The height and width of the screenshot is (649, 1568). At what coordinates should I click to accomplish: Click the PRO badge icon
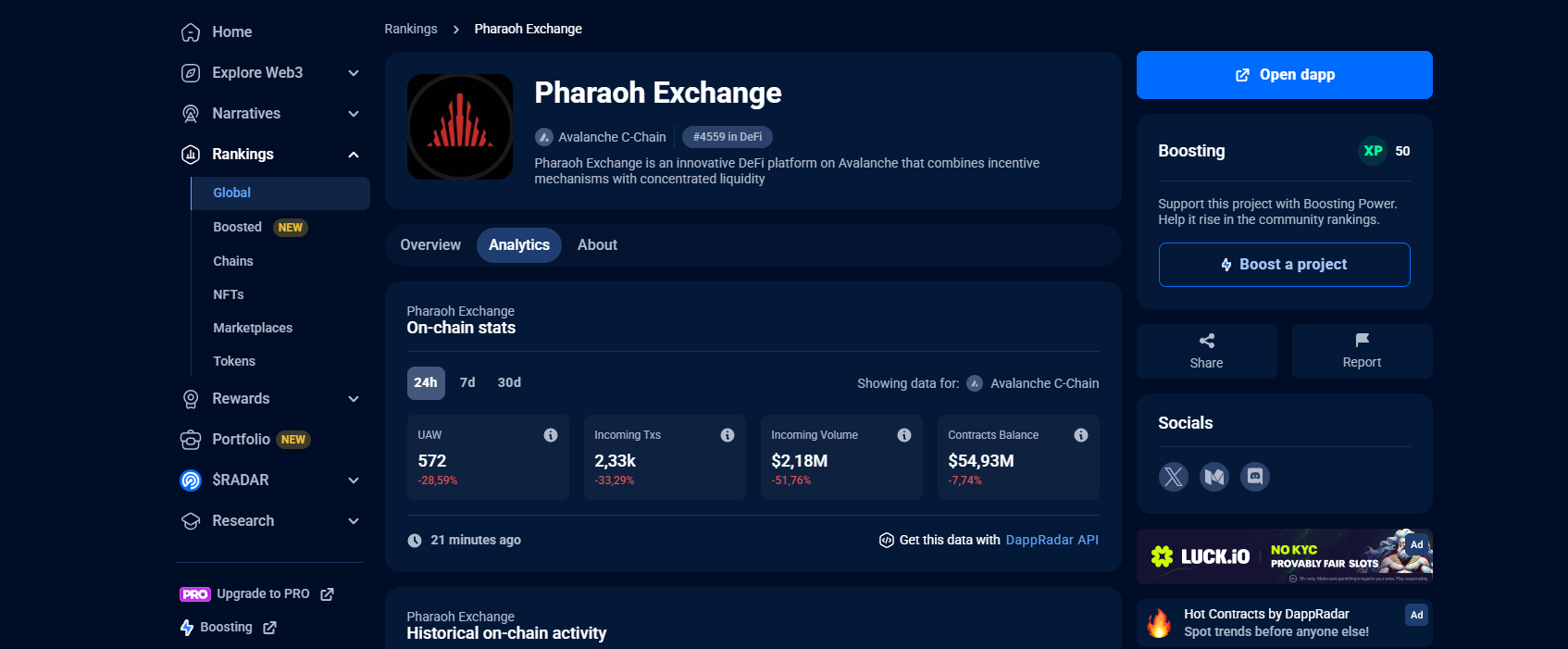coord(195,594)
